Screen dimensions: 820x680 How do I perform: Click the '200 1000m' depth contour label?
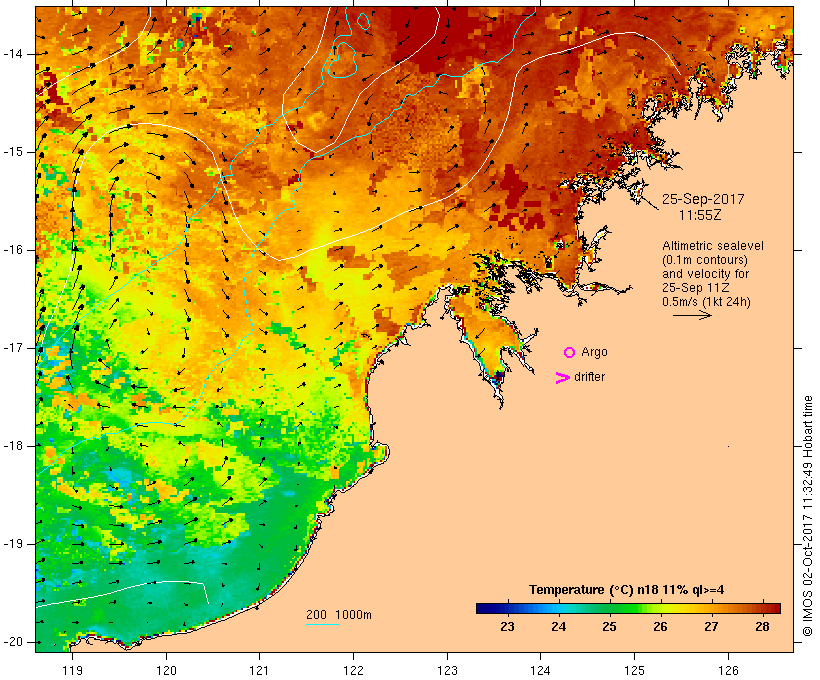click(339, 615)
